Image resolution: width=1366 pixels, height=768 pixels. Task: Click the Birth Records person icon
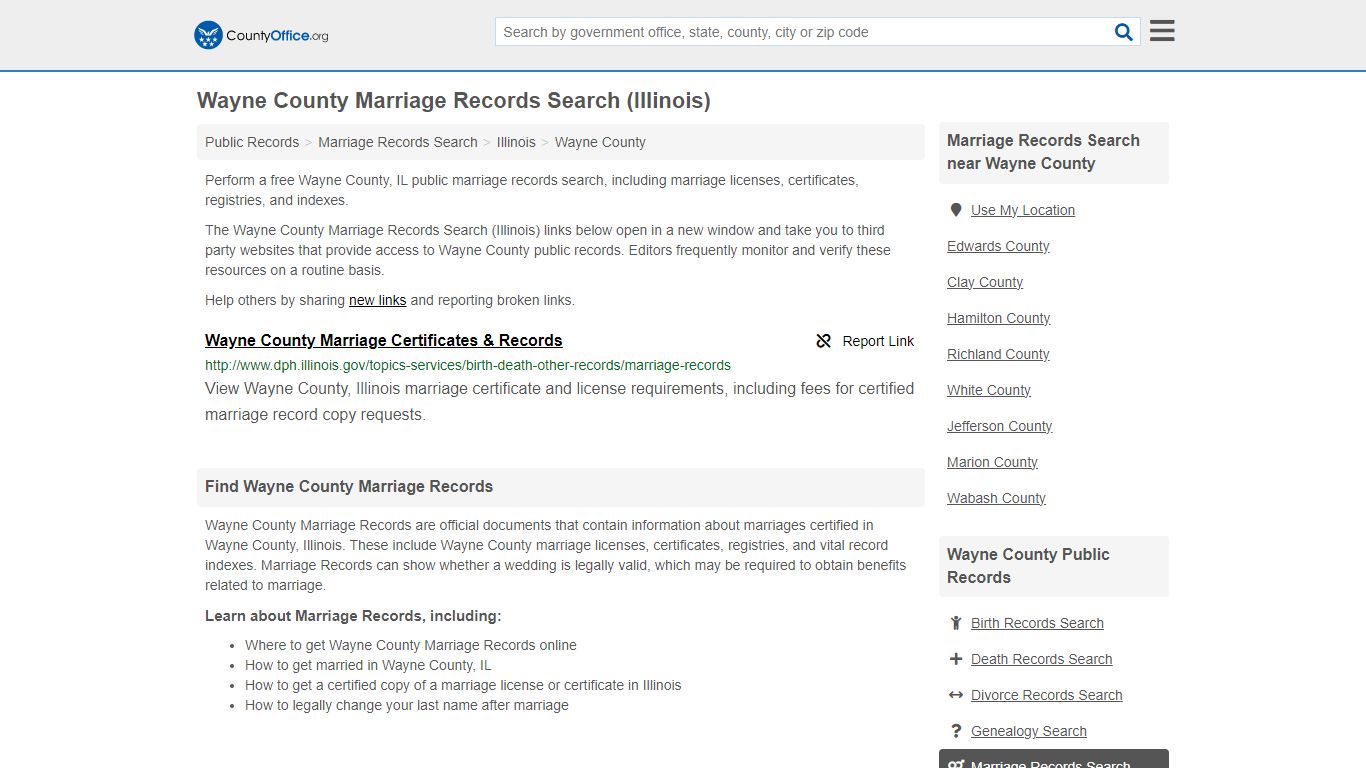pos(956,623)
